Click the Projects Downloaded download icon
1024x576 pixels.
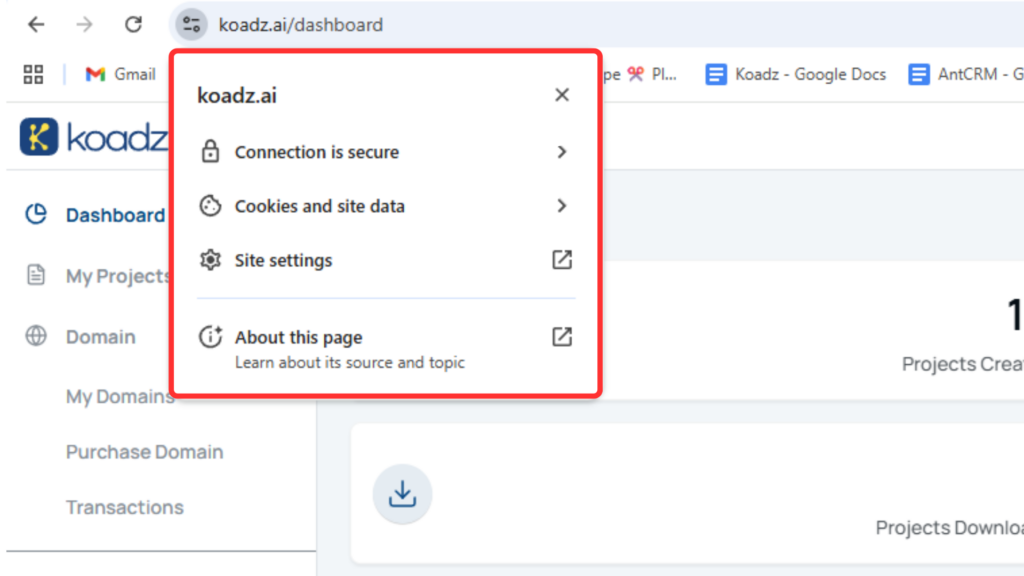click(x=402, y=494)
